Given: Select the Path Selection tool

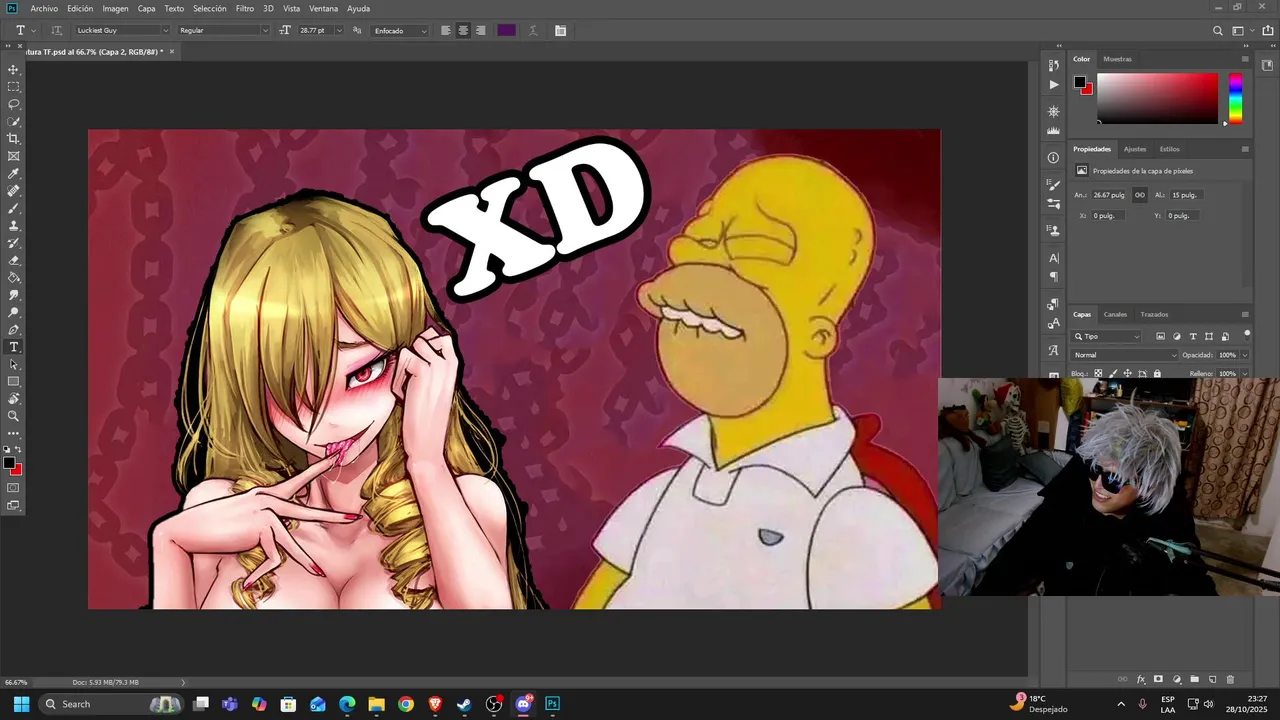Looking at the screenshot, I should click(x=14, y=364).
